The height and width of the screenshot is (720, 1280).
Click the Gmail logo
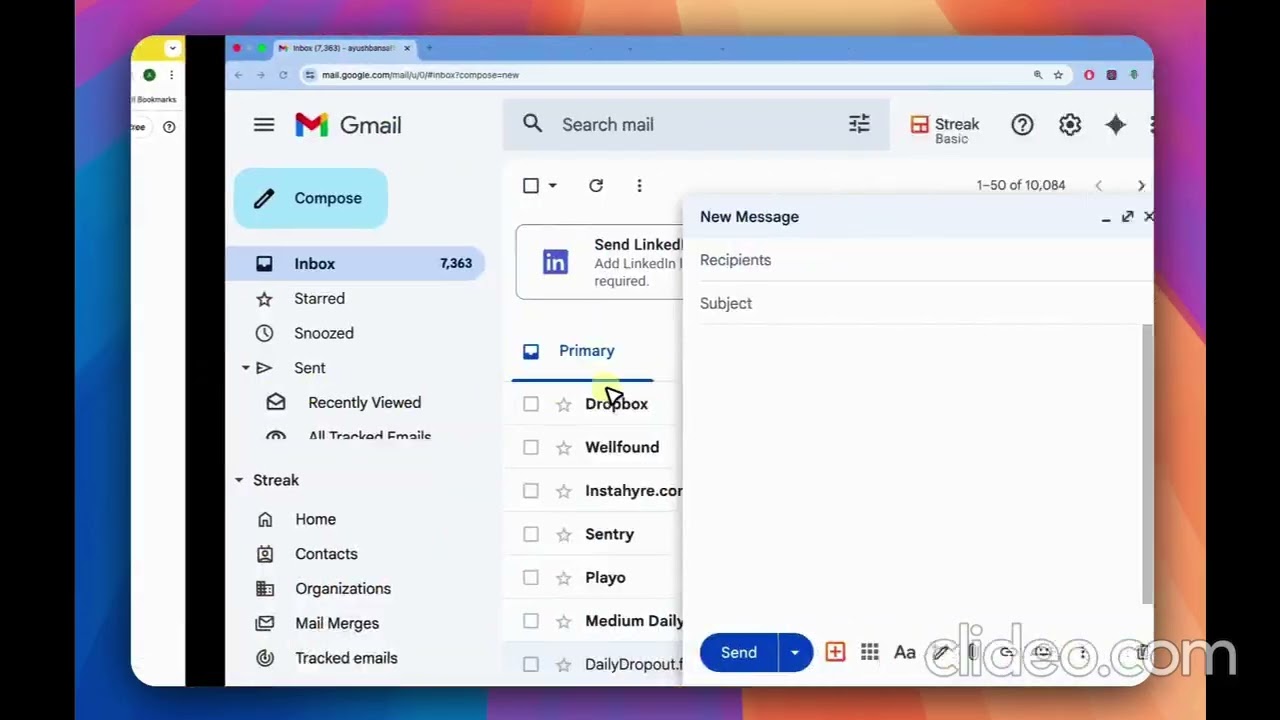[x=348, y=125]
